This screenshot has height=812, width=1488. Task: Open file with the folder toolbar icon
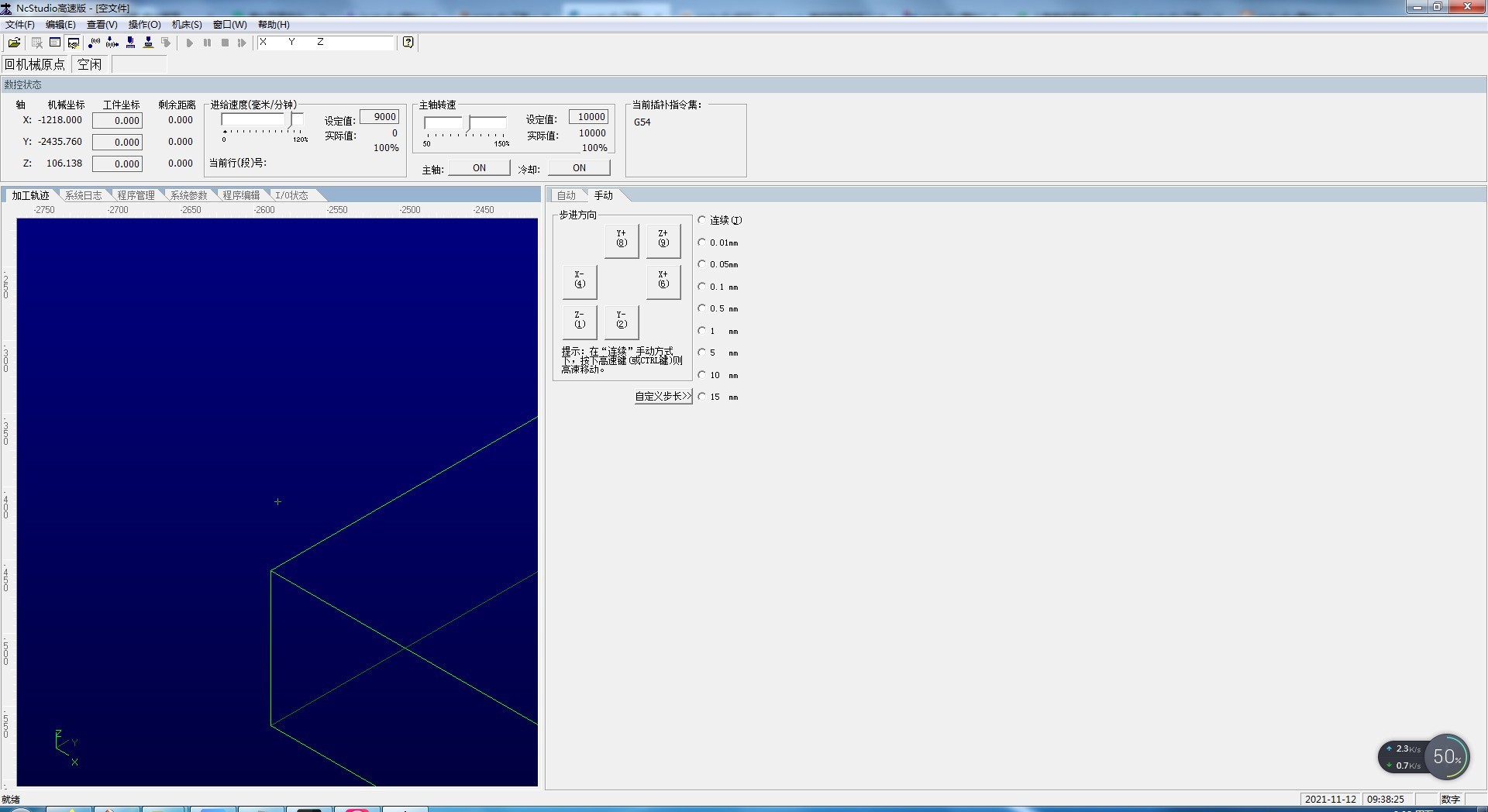(14, 43)
